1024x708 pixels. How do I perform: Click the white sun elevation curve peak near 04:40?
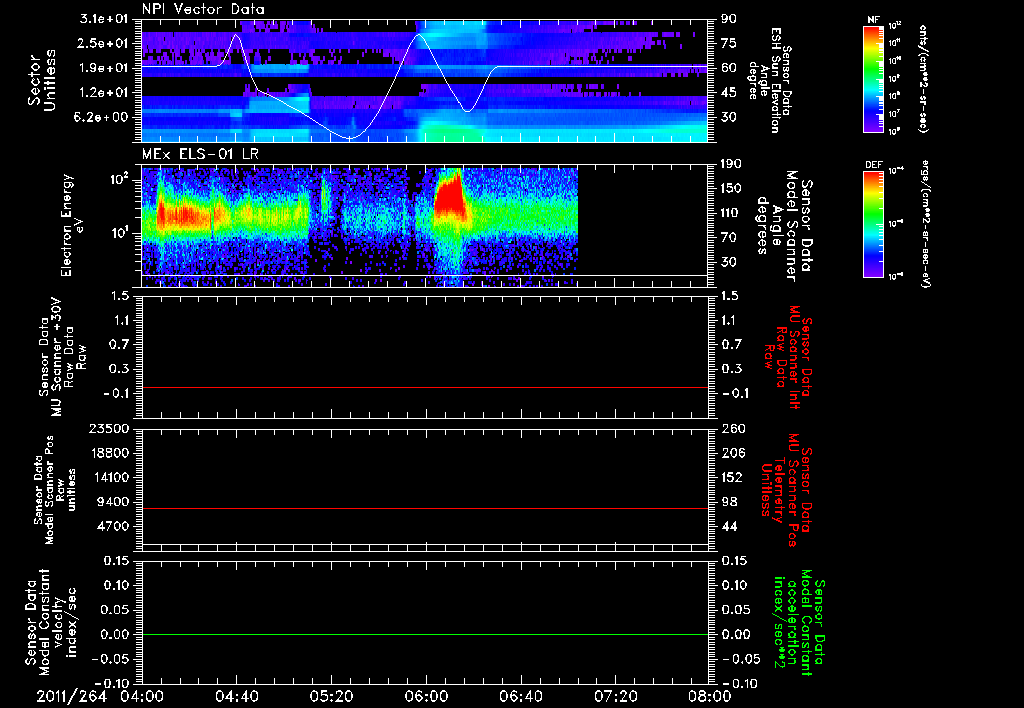click(x=236, y=35)
